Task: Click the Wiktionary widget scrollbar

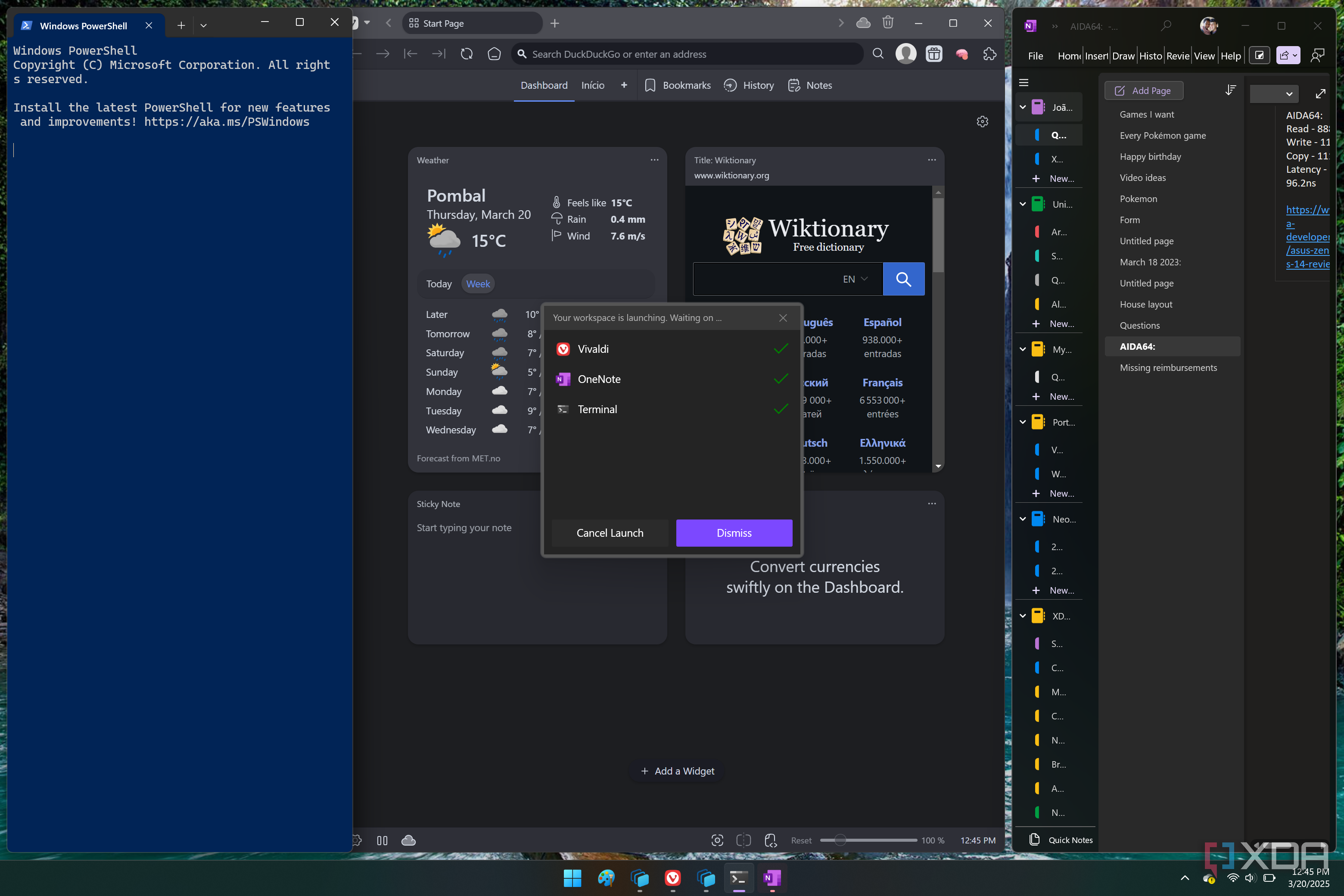Action: click(938, 236)
